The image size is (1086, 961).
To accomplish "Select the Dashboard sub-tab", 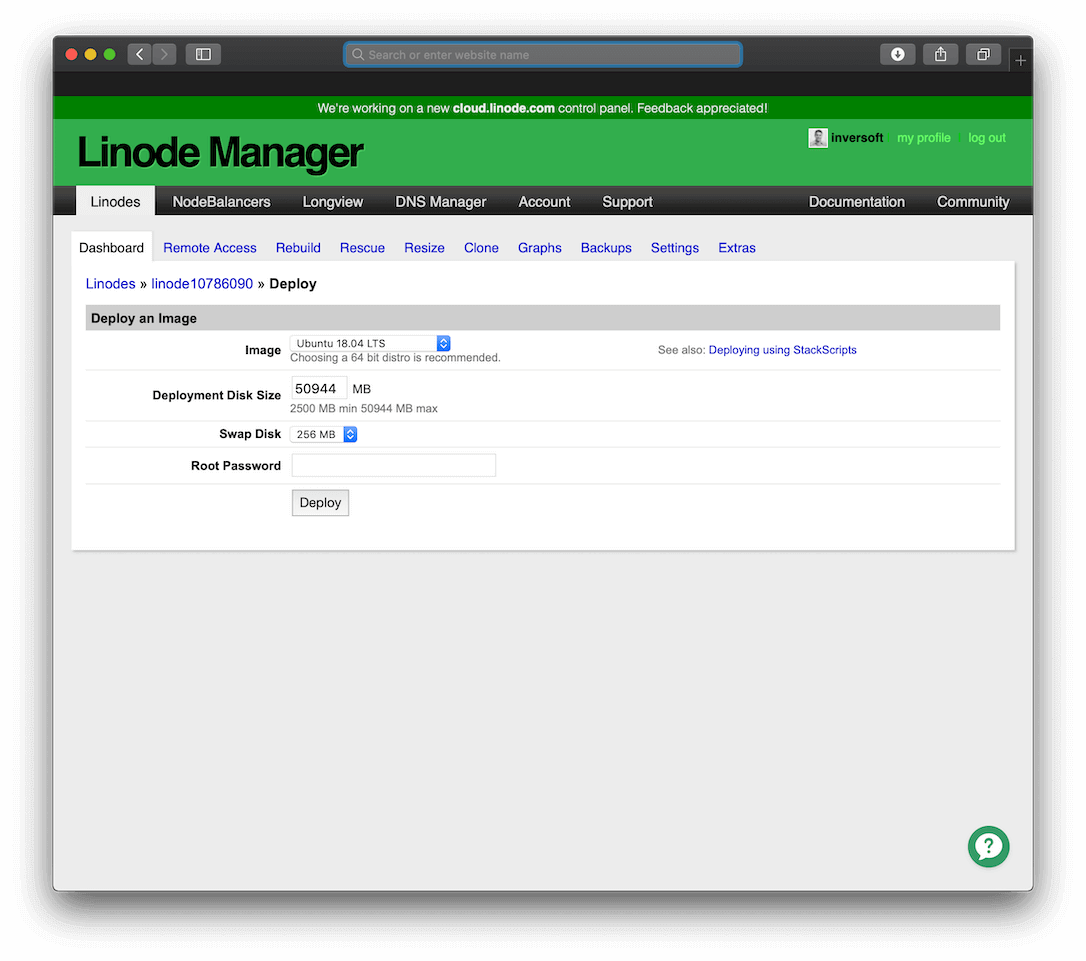I will pyautogui.click(x=112, y=247).
